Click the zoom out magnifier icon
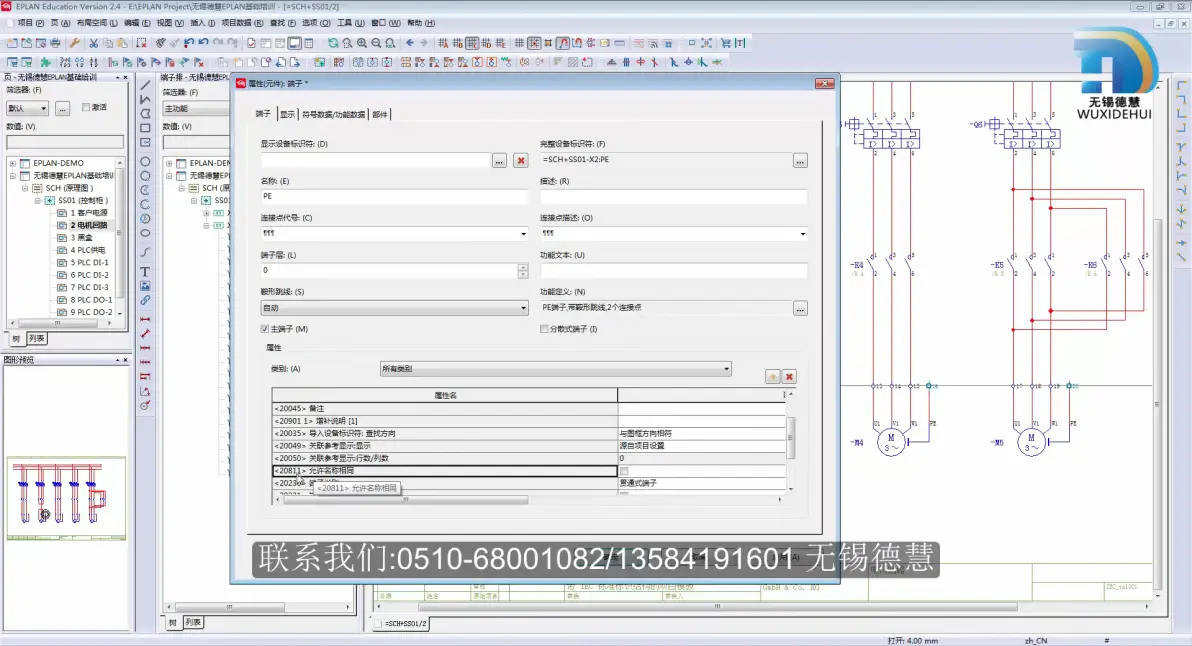The height and width of the screenshot is (646, 1192). pos(376,43)
